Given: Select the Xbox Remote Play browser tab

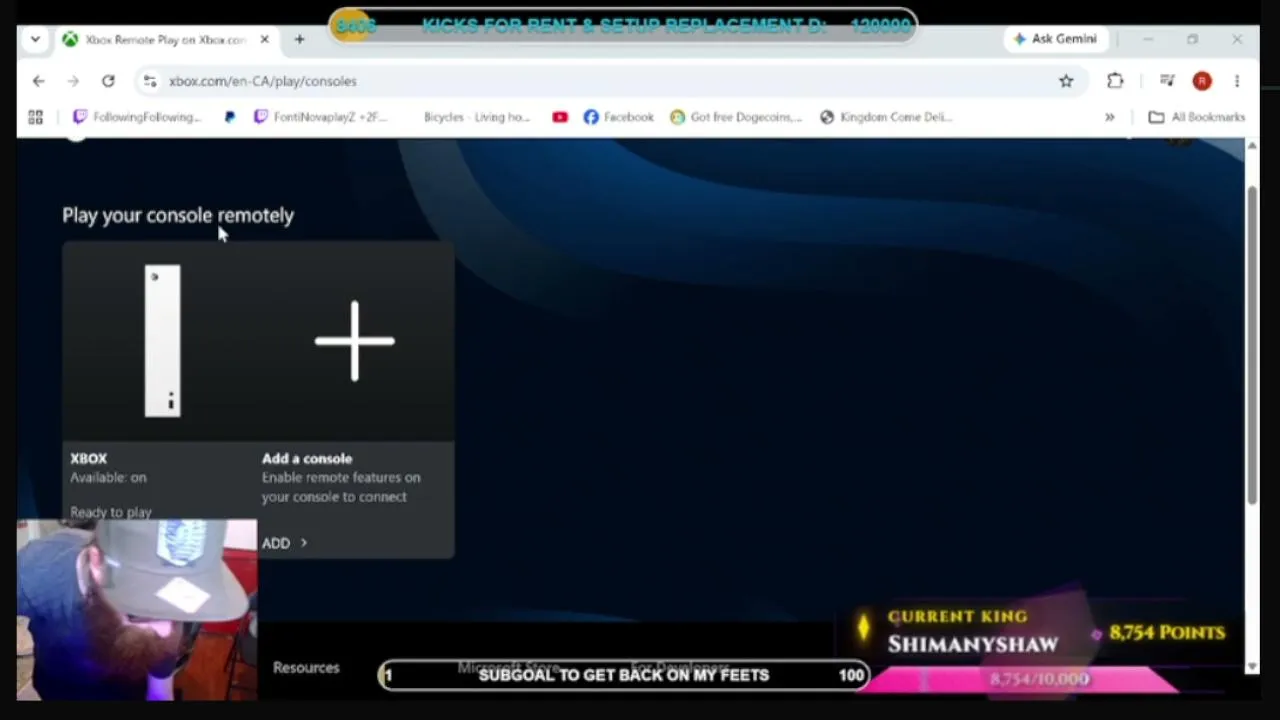Looking at the screenshot, I should click(166, 39).
